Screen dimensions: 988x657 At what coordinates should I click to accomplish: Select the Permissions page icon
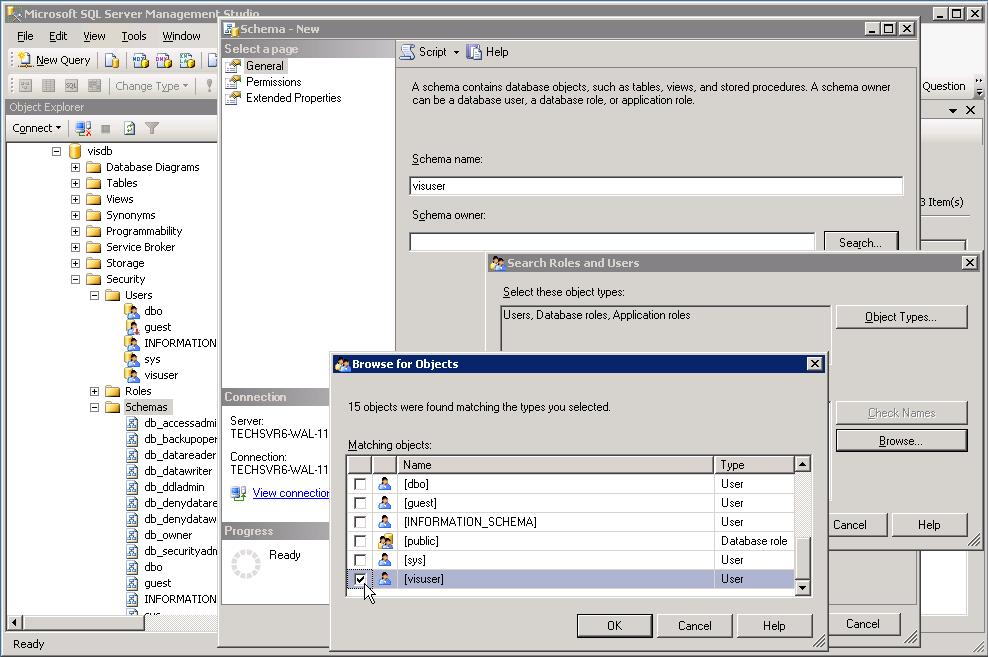pos(233,82)
